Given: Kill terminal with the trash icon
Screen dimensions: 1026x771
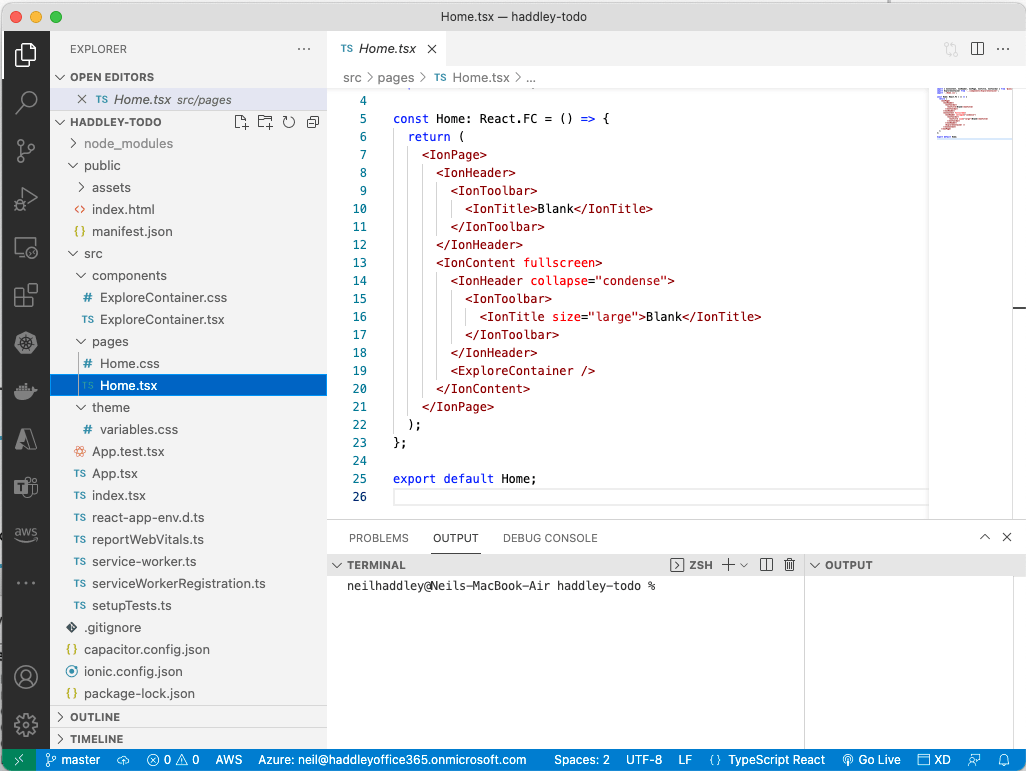Looking at the screenshot, I should click(789, 565).
